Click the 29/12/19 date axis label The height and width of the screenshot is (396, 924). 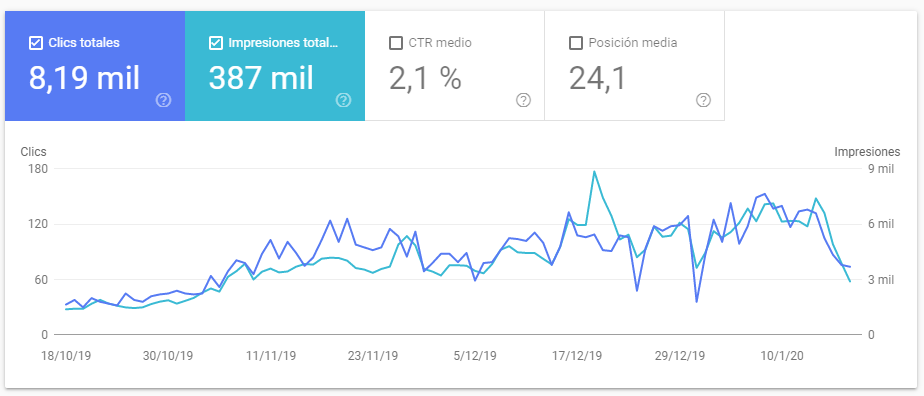679,357
